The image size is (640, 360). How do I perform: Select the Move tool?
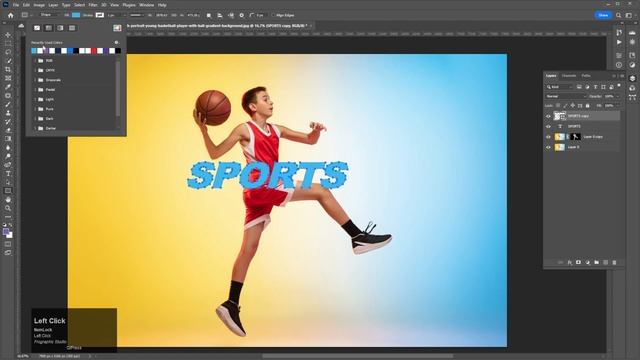(8, 35)
